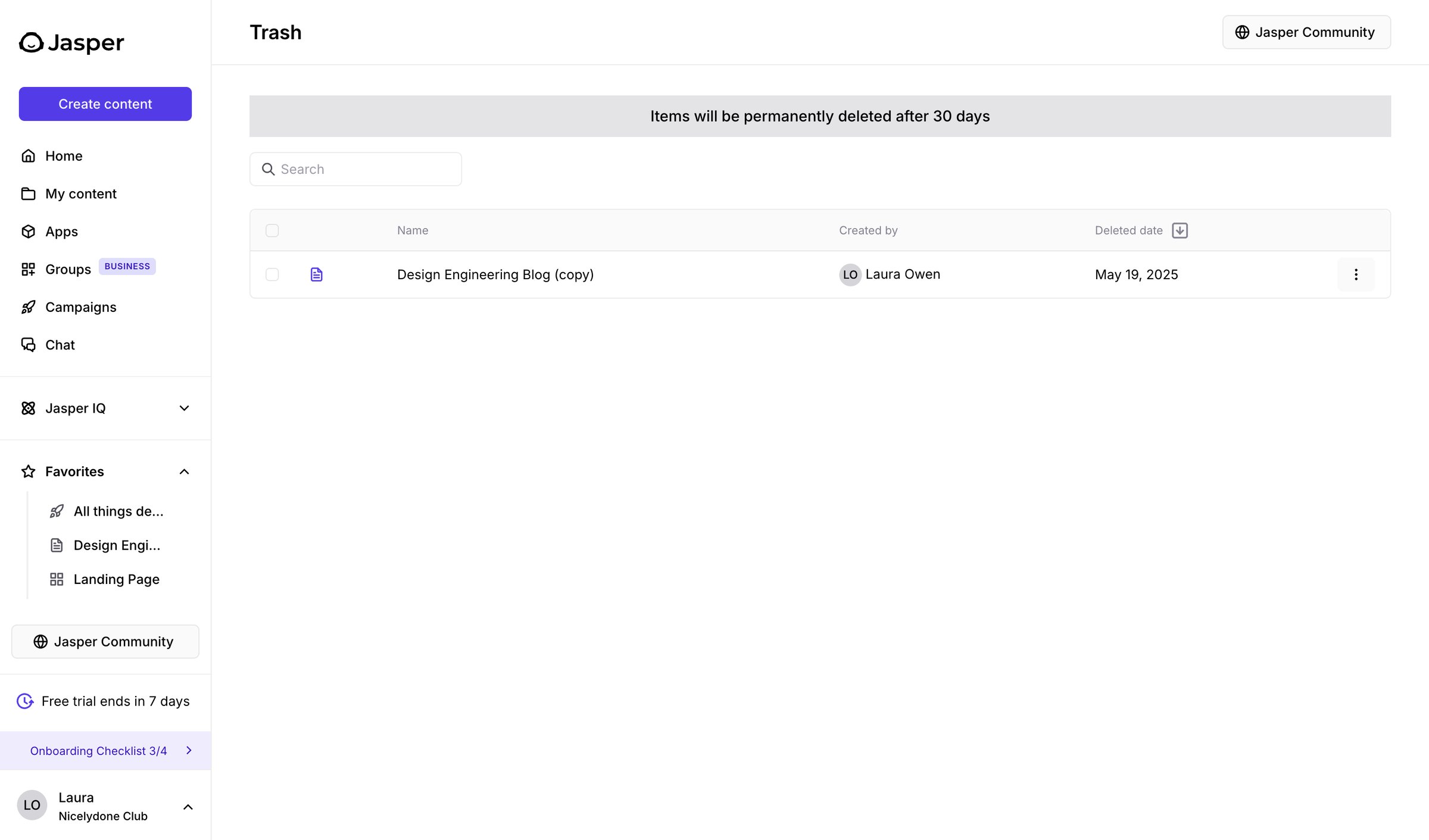Click into the Search field
Screen dimensions: 1429x840
pos(355,169)
